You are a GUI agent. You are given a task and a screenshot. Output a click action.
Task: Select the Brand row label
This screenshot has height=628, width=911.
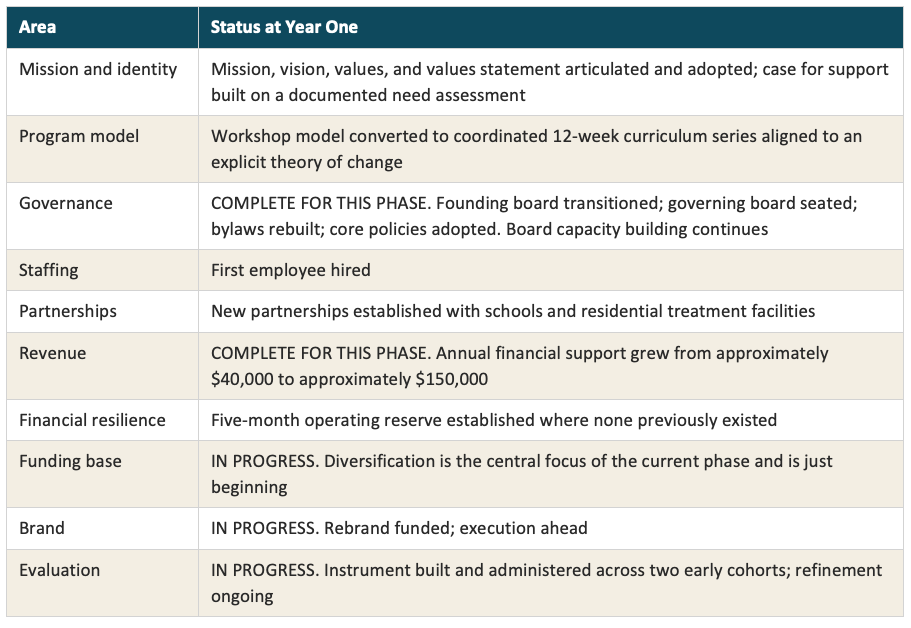click(x=42, y=528)
